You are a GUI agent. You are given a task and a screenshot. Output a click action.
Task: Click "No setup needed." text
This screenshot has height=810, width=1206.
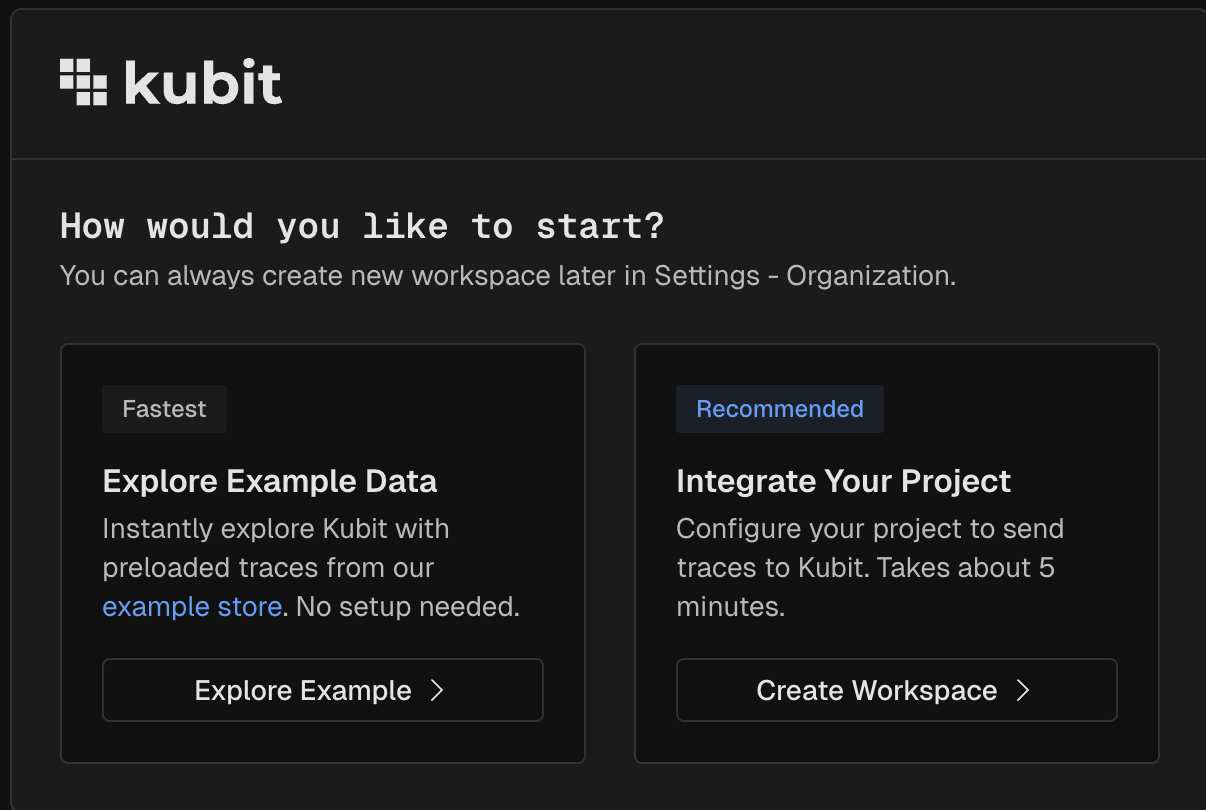[x=407, y=606]
